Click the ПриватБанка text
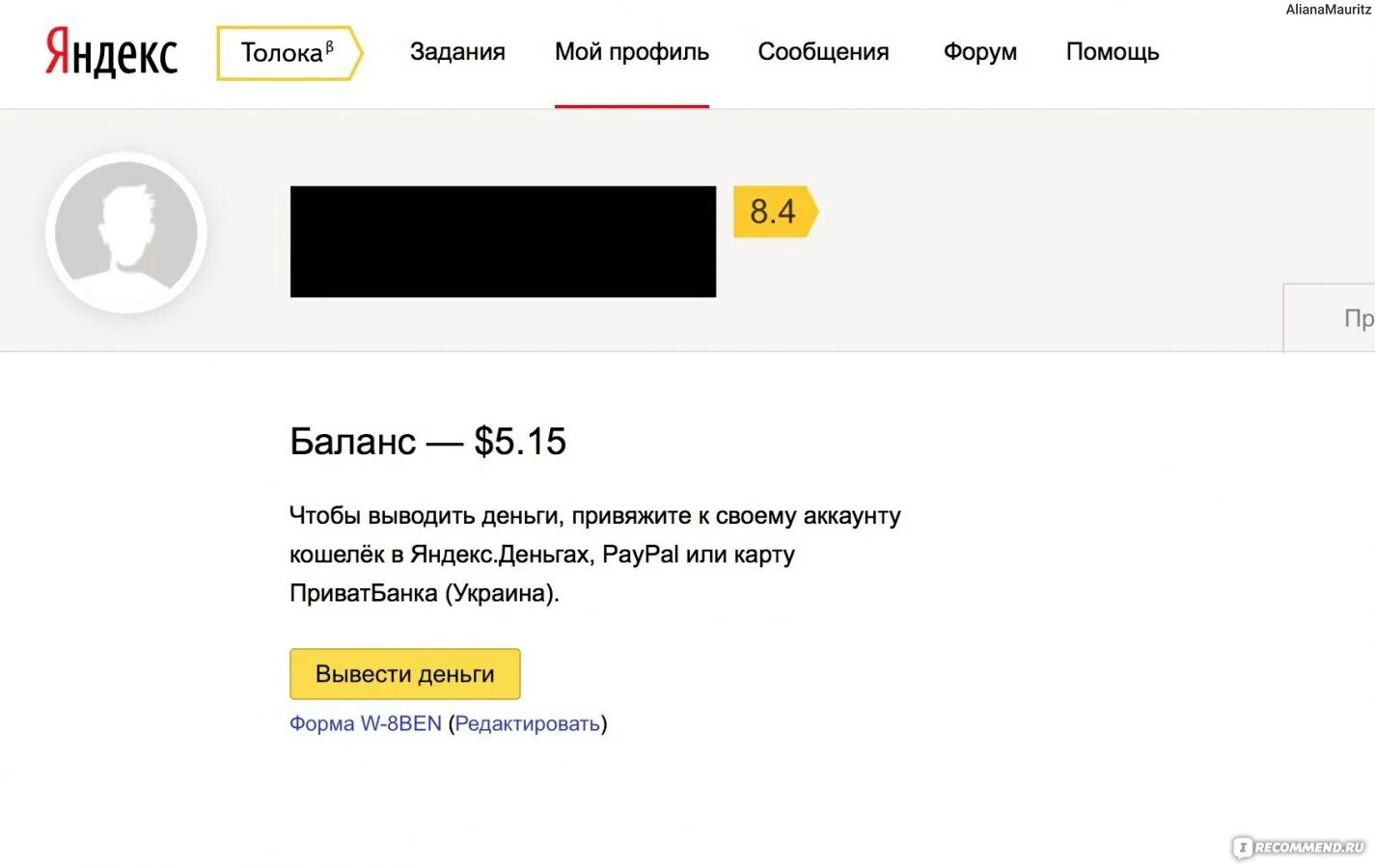 pyautogui.click(x=364, y=593)
